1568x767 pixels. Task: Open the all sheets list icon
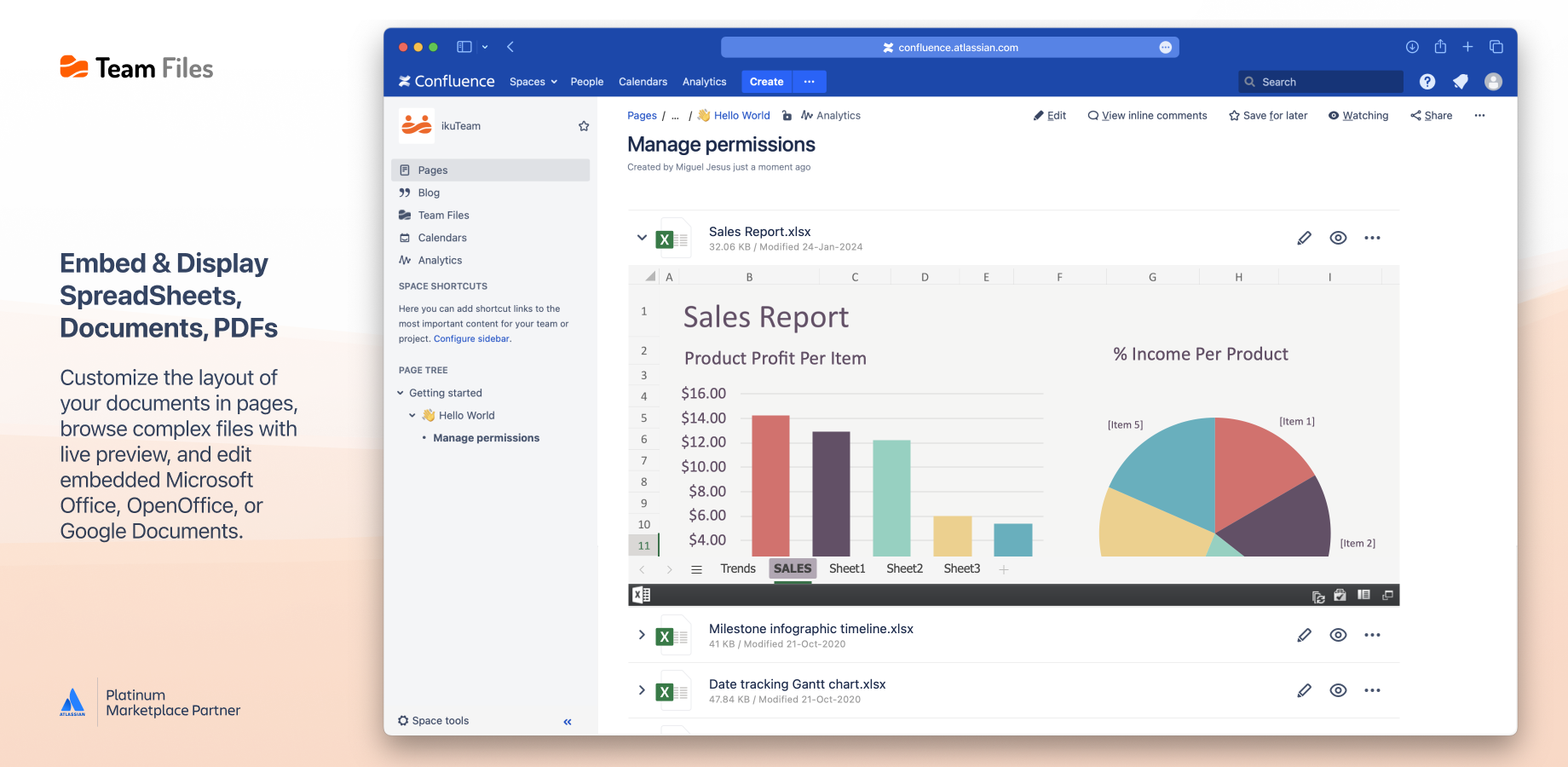point(696,569)
